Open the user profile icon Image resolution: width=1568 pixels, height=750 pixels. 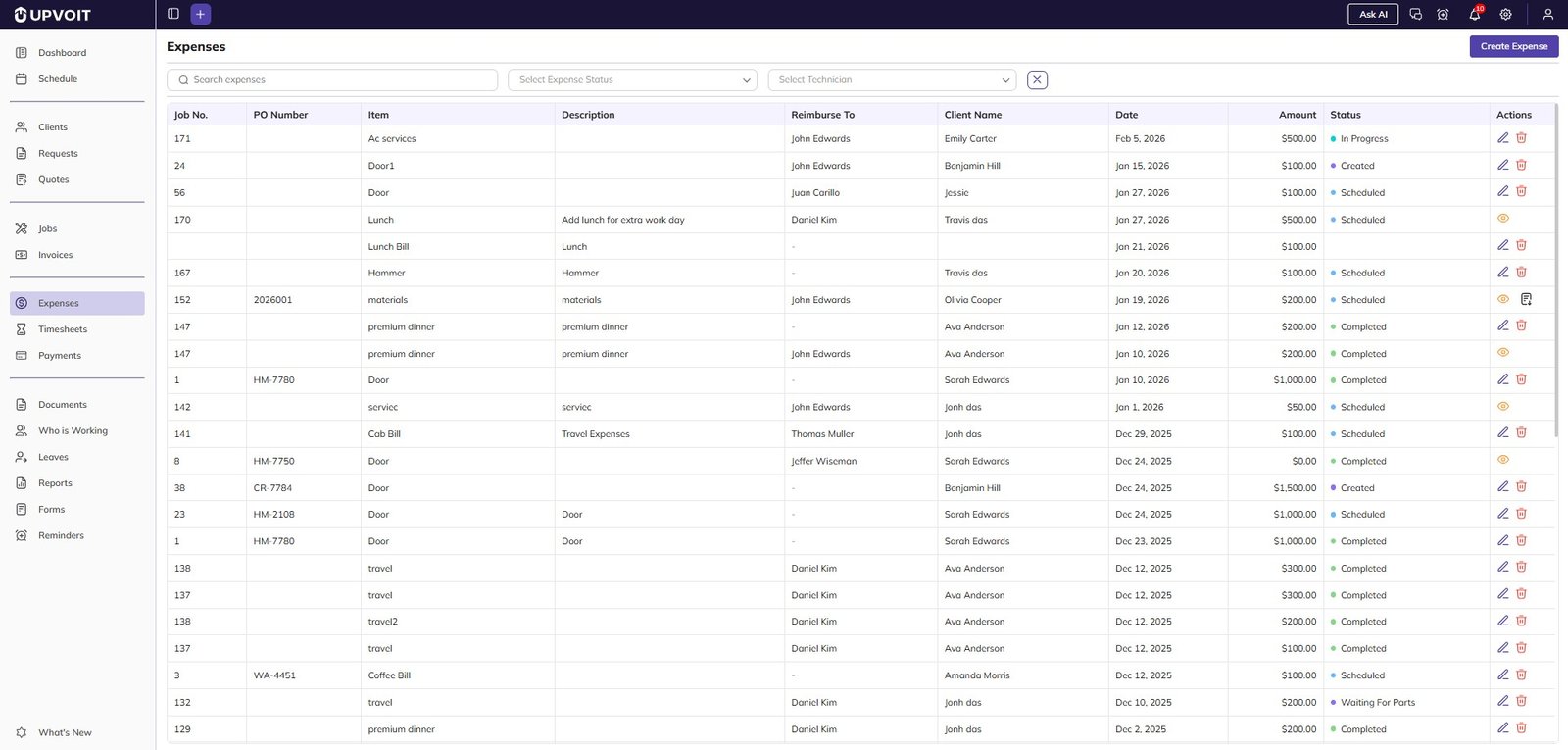click(x=1547, y=14)
